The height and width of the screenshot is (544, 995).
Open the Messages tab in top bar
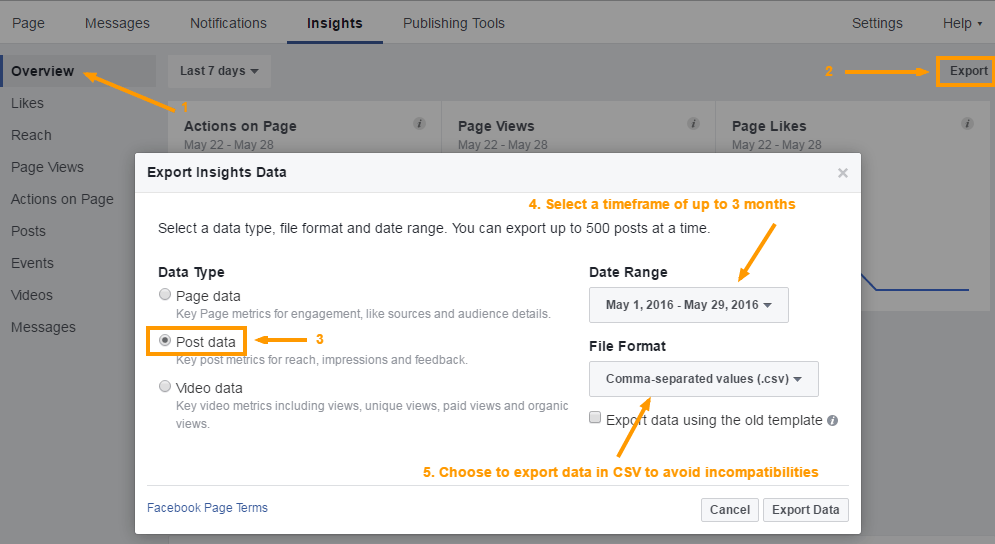point(117,23)
